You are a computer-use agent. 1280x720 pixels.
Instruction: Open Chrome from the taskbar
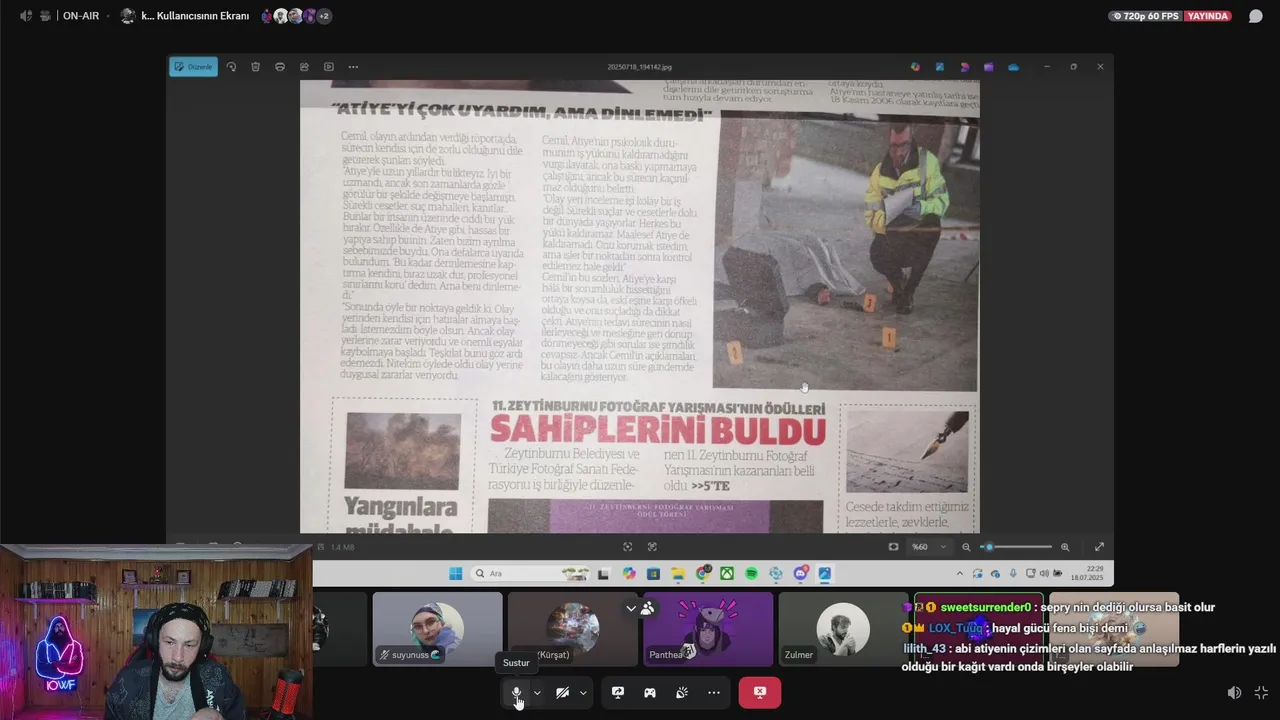coord(703,573)
